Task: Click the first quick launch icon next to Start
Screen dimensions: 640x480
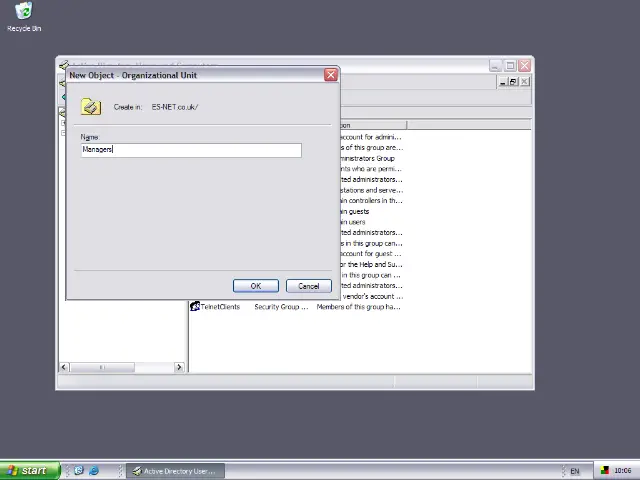Action: 78,471
